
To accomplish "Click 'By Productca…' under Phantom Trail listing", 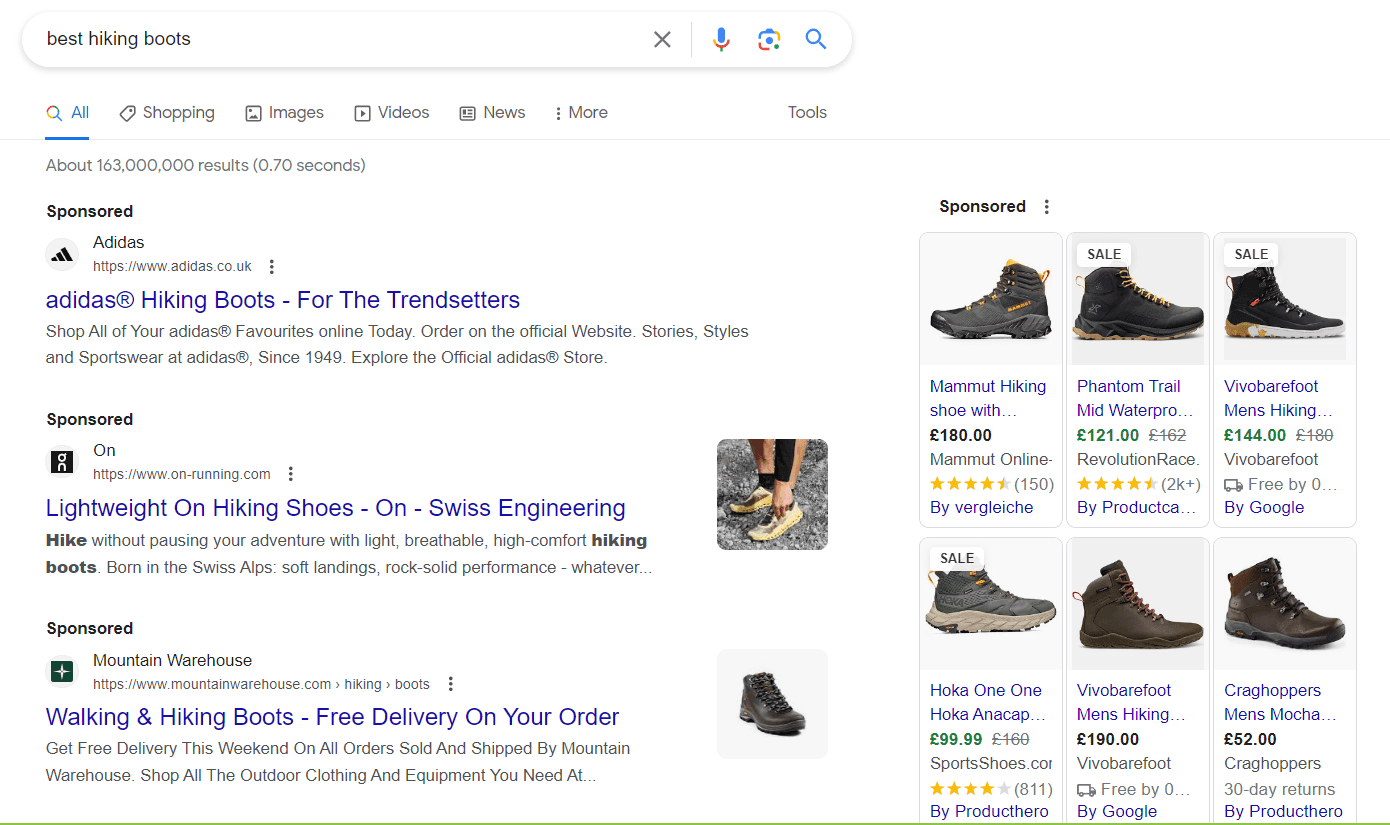I will tap(1137, 507).
